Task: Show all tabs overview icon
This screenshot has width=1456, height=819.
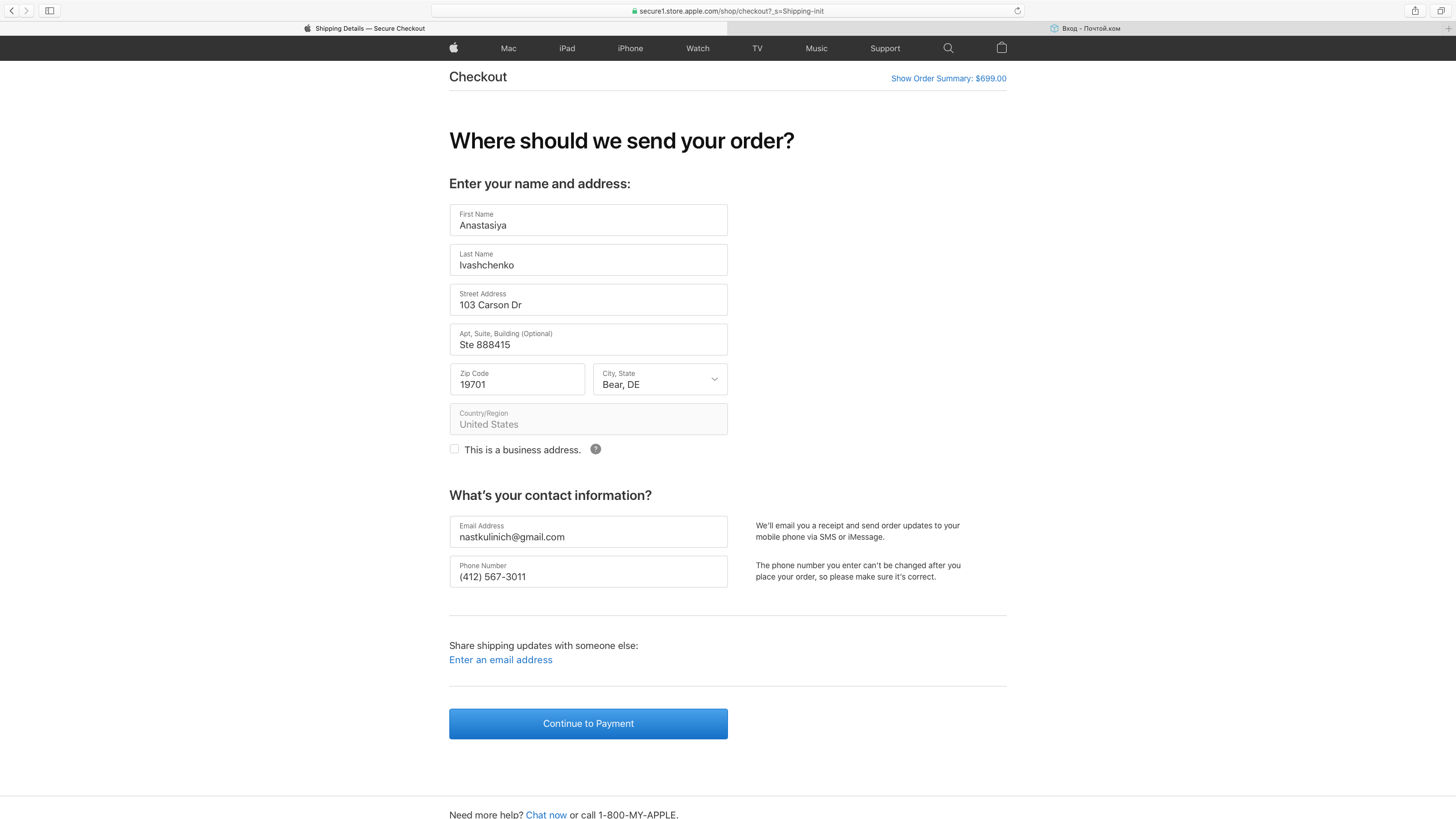Action: [x=1441, y=11]
